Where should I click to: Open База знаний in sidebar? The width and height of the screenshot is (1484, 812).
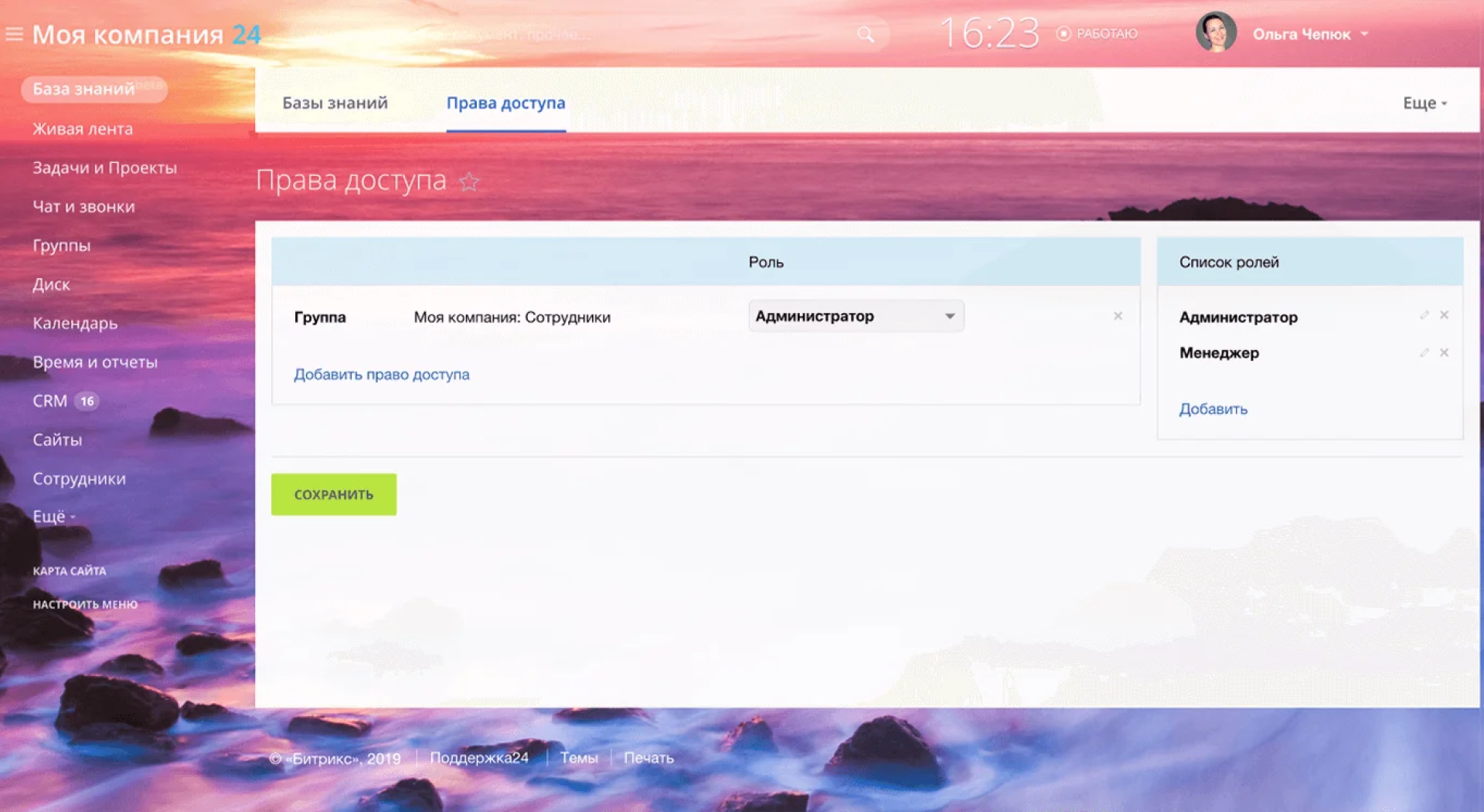[94, 89]
